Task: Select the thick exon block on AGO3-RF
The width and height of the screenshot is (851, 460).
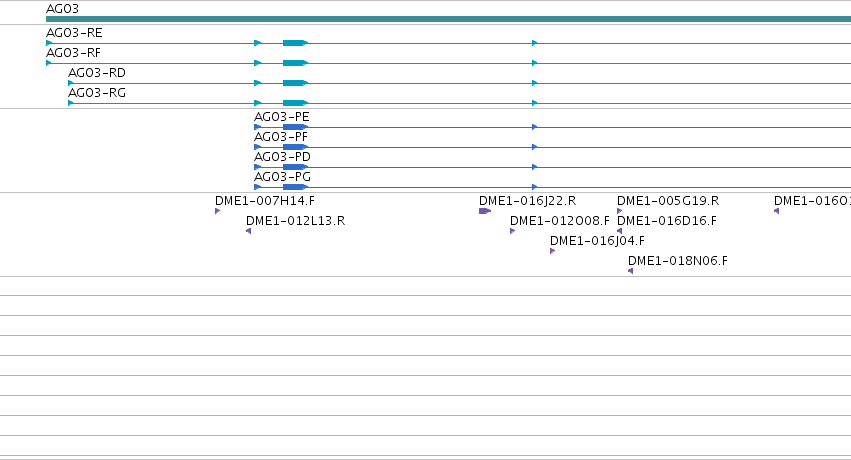Action: coord(295,63)
